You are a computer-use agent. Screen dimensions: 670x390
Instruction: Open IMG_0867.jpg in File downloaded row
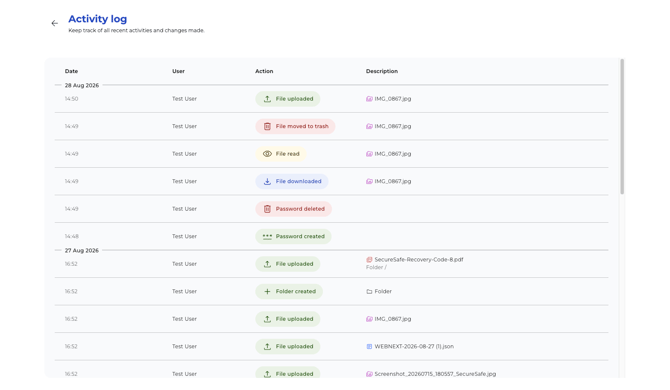click(x=393, y=182)
